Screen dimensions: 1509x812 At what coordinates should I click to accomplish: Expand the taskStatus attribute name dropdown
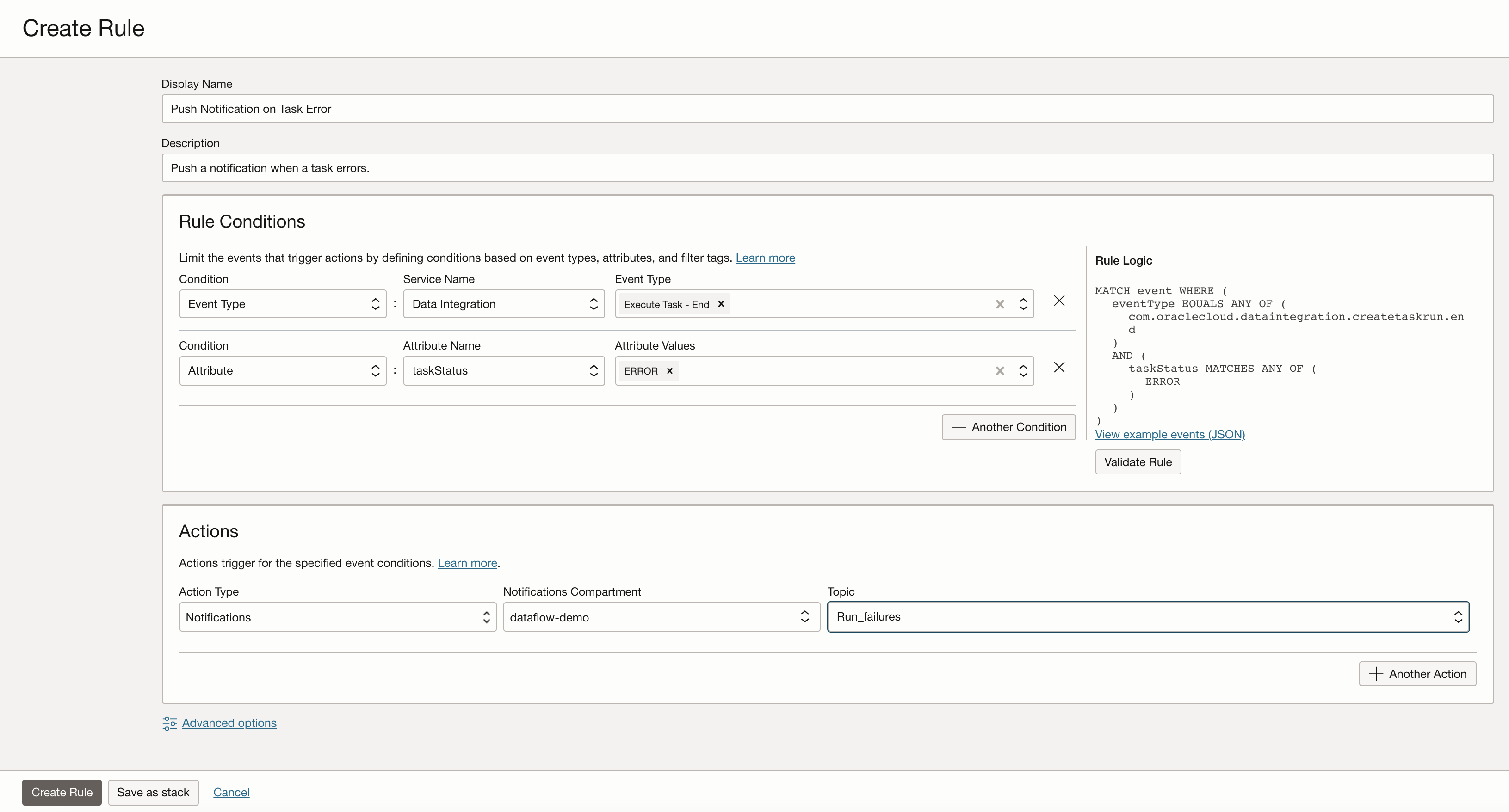coord(504,370)
